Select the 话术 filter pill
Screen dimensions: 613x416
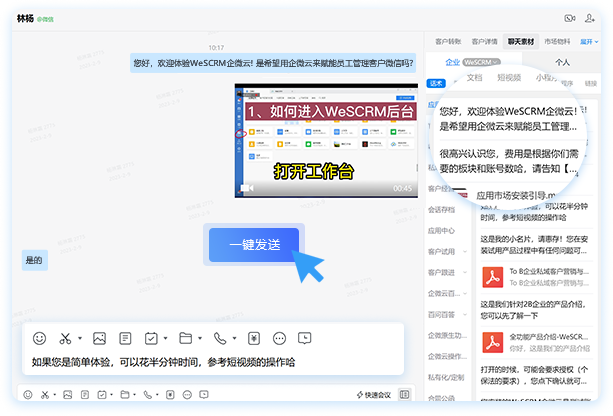436,83
